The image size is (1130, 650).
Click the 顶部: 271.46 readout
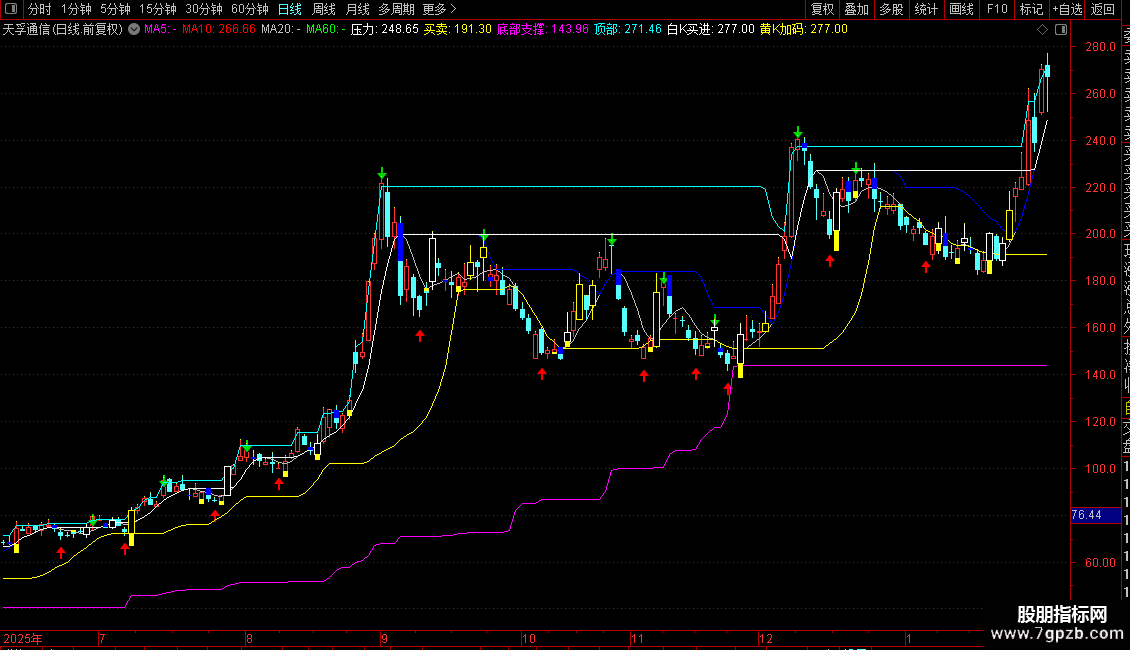[628, 30]
